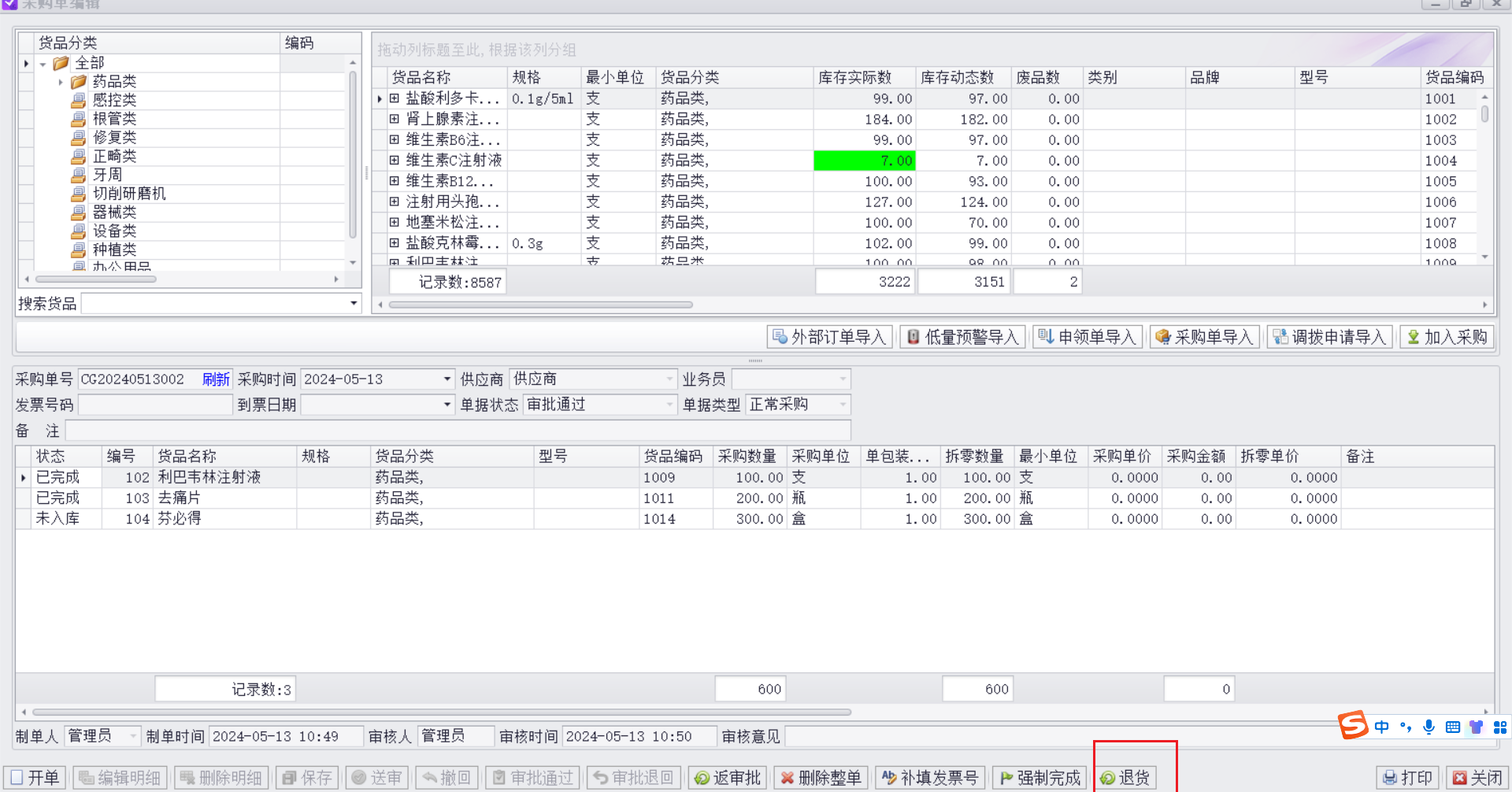Screen dimensions: 1512x792
Task: Click the goods grid vertical scrollbar thumb
Action: 1484,114
